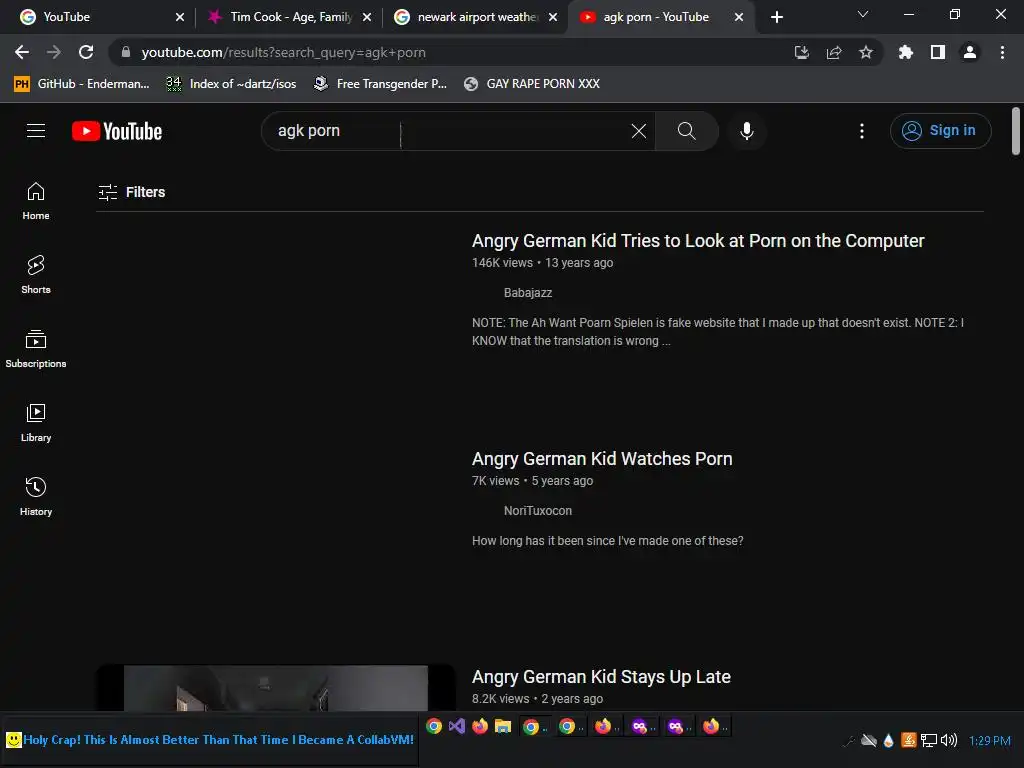Start voice search with the microphone icon
The image size is (1024, 768).
746,131
